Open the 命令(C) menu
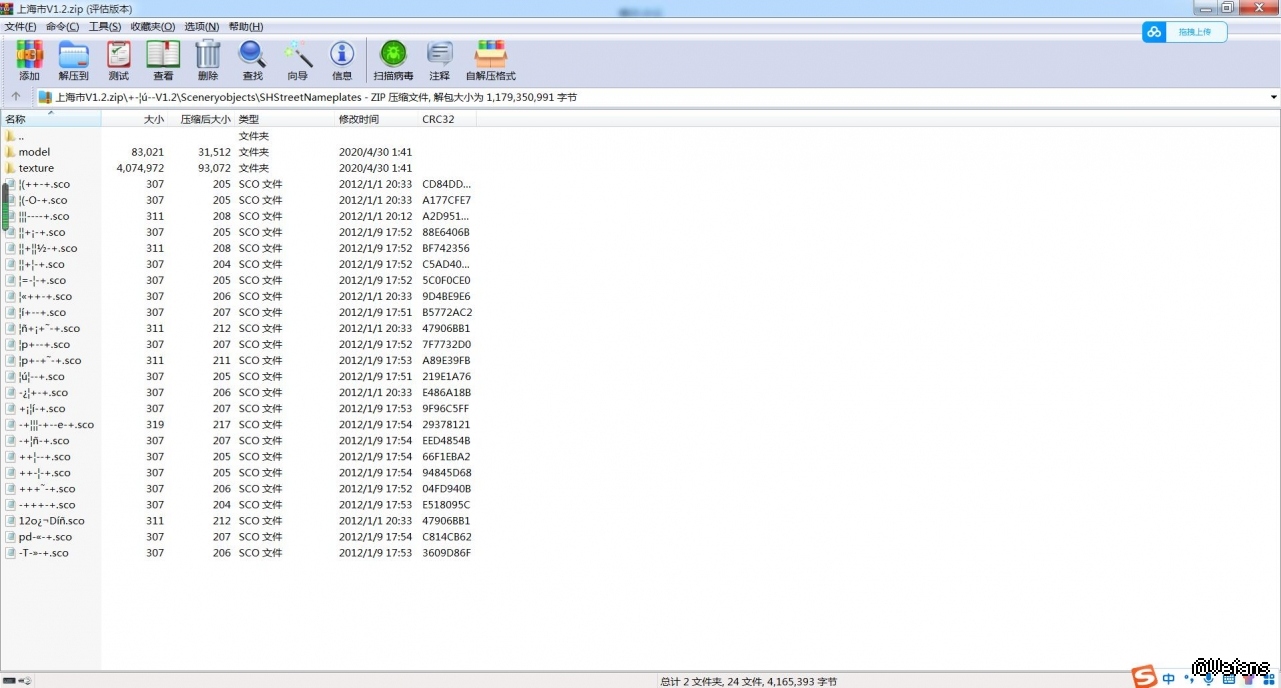 point(62,26)
